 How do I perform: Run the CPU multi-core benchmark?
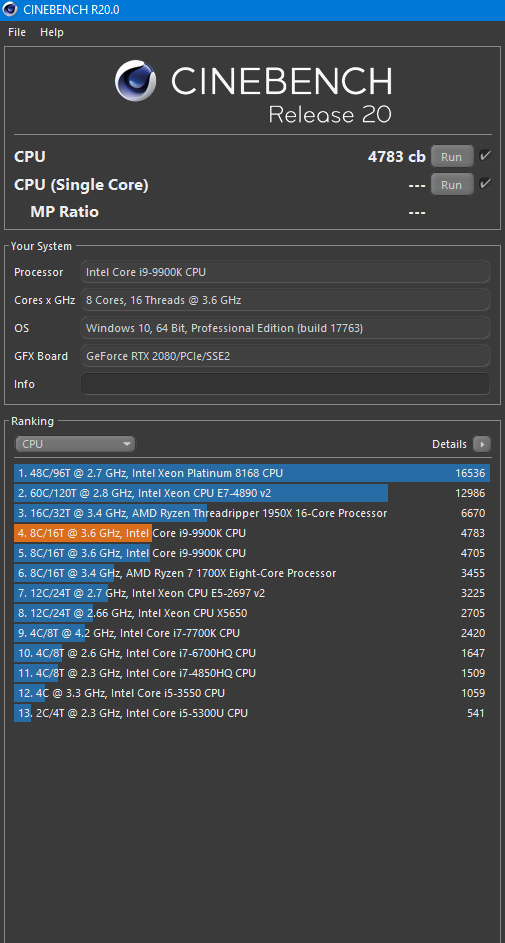point(451,157)
